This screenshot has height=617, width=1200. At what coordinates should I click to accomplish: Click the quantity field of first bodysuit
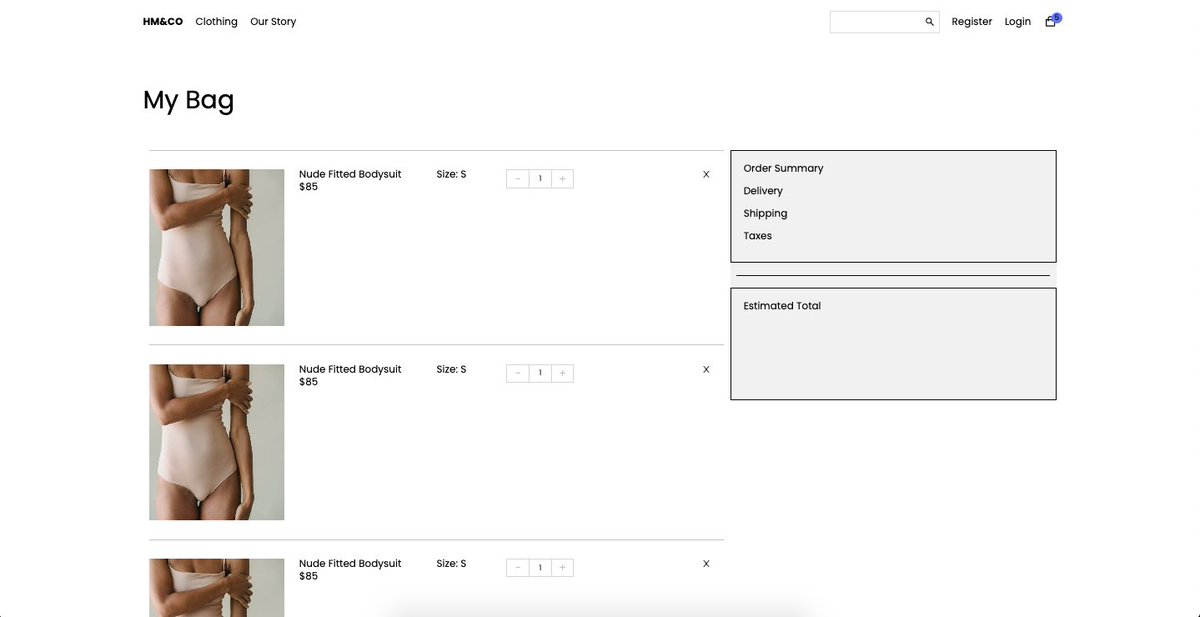pos(540,179)
